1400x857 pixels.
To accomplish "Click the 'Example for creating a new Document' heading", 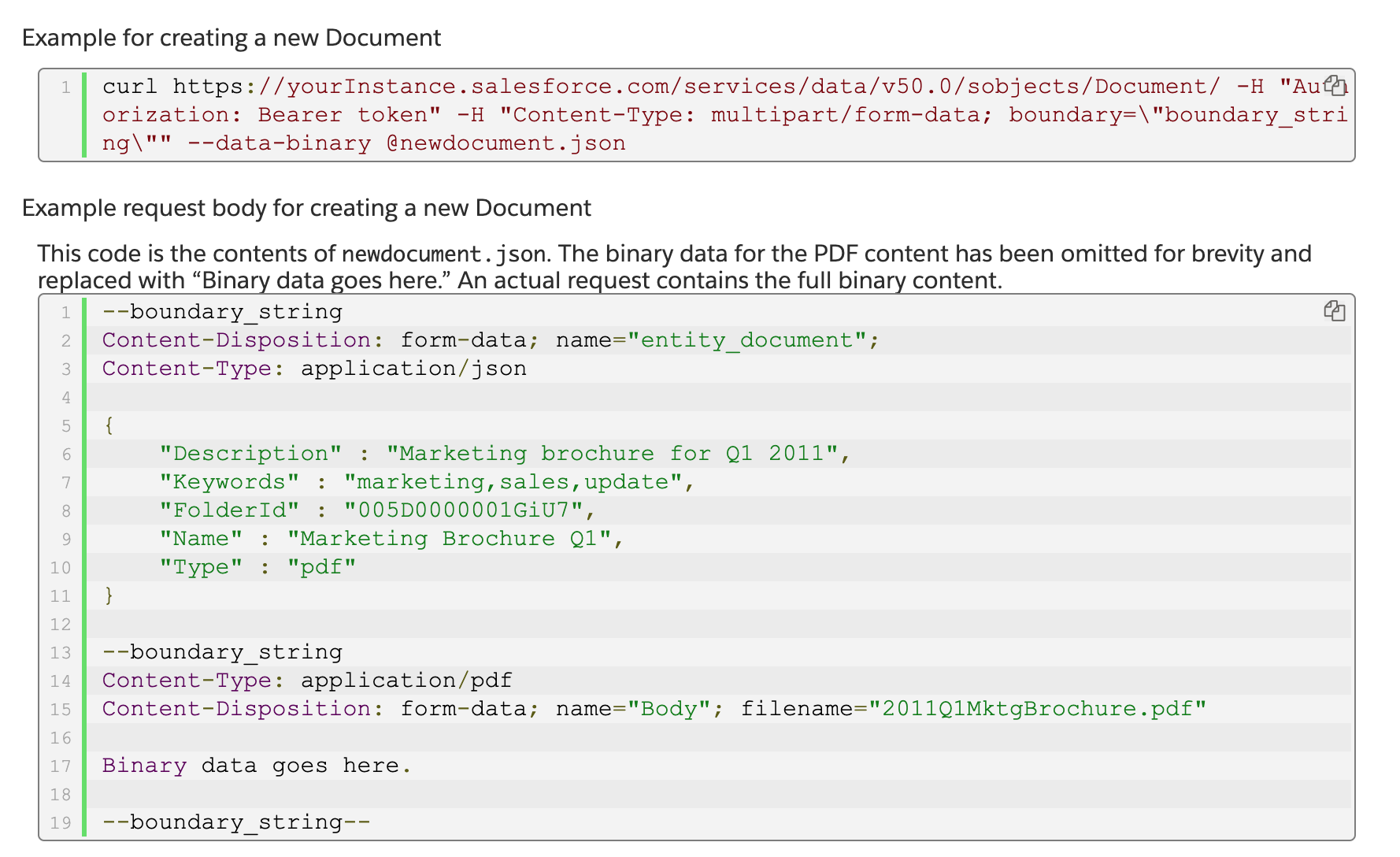I will (231, 38).
